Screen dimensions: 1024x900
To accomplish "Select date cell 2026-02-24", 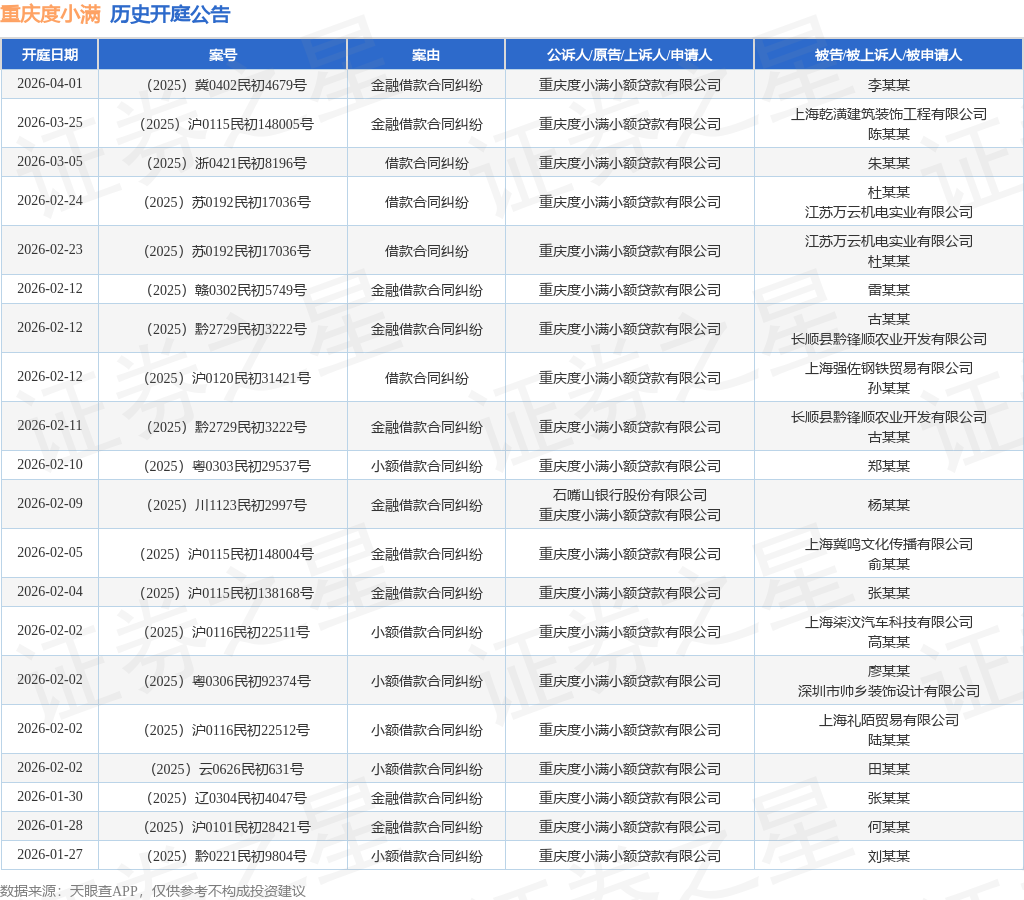I will [50, 201].
